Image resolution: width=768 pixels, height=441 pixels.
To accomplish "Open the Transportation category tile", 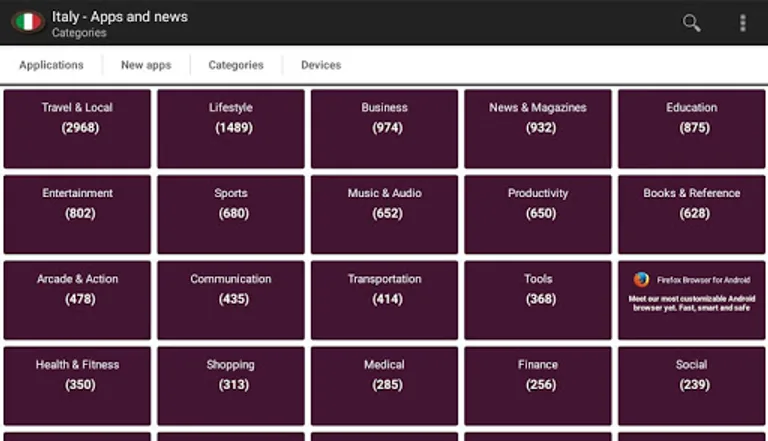I will click(384, 300).
